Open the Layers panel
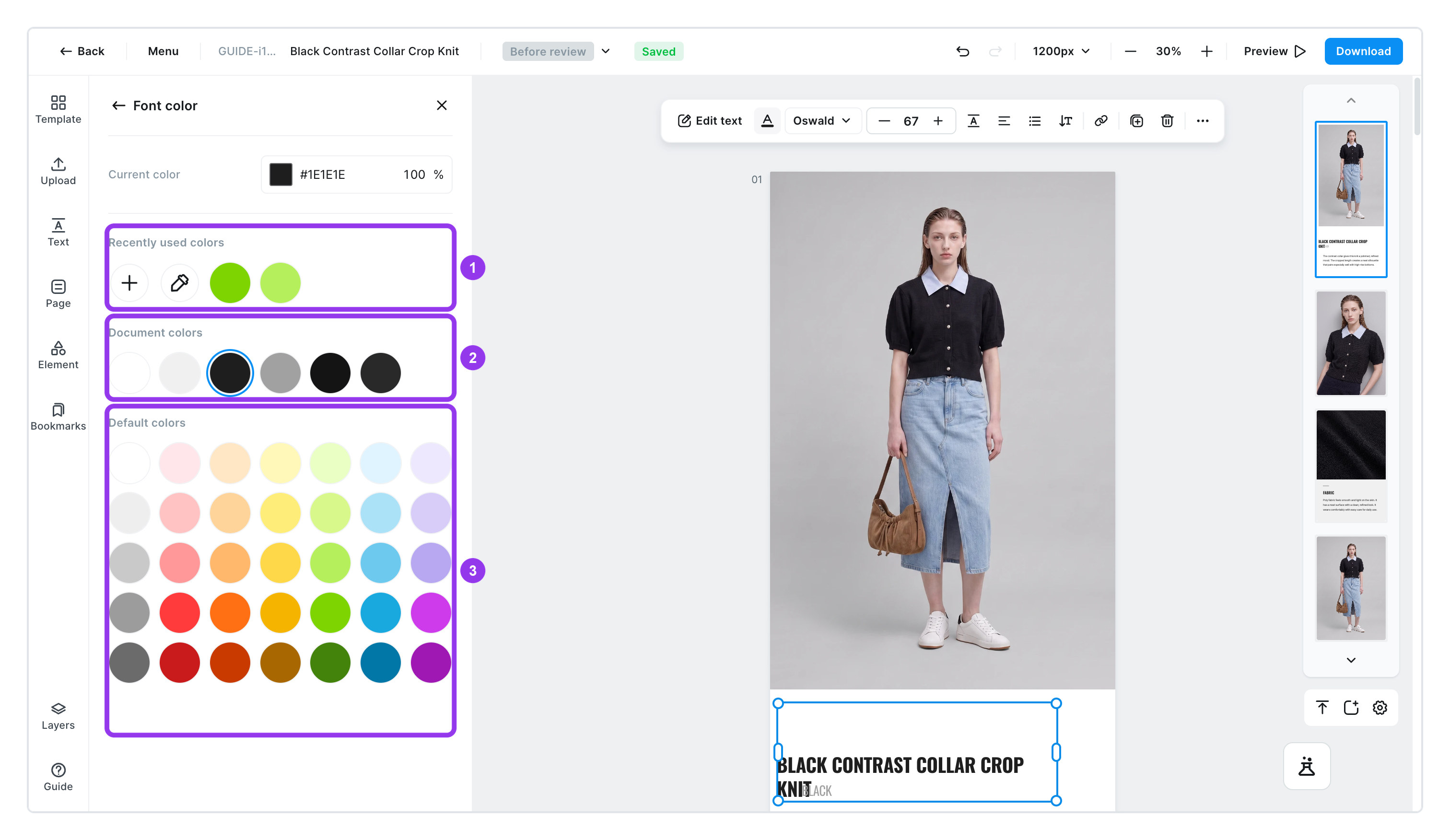Image resolution: width=1450 pixels, height=840 pixels. tap(58, 716)
